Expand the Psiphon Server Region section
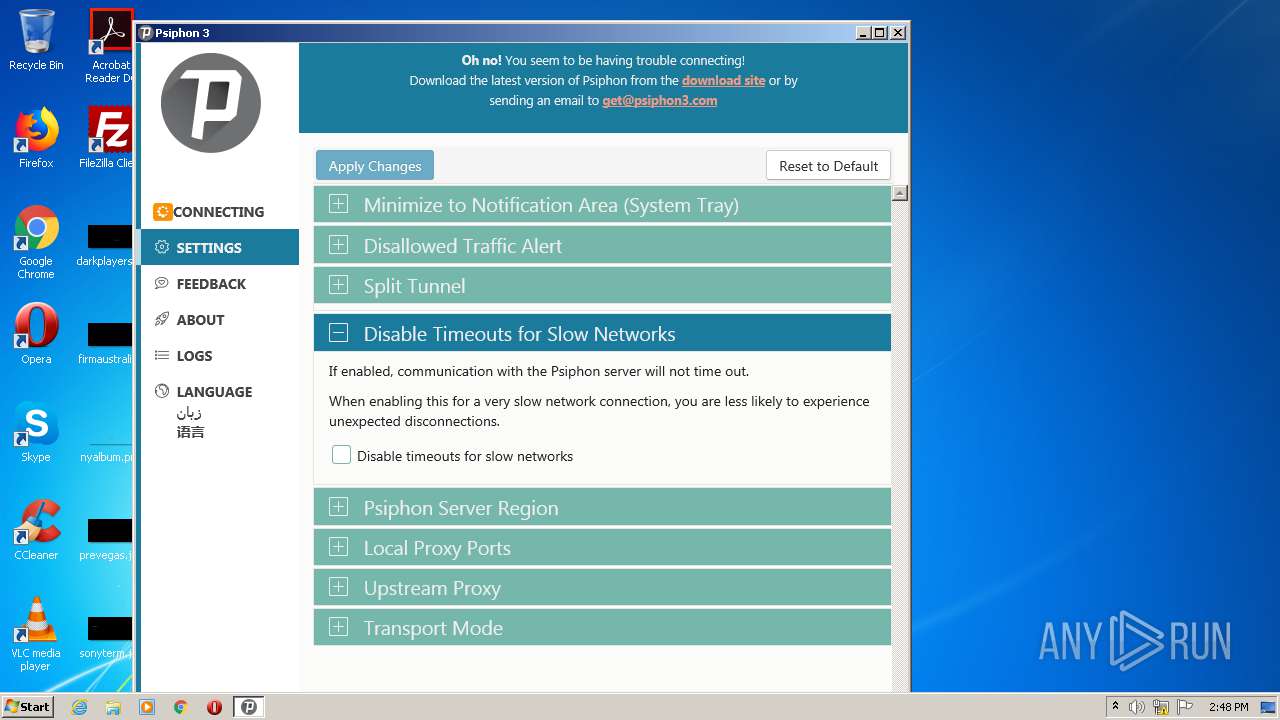The width and height of the screenshot is (1280, 720). pos(602,507)
